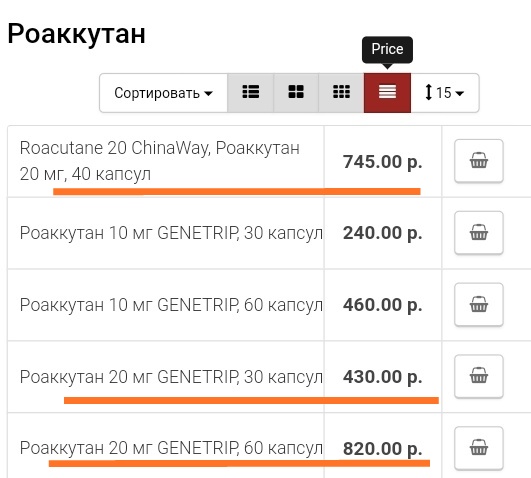Click the 820.00 р. price cell

(x=383, y=449)
